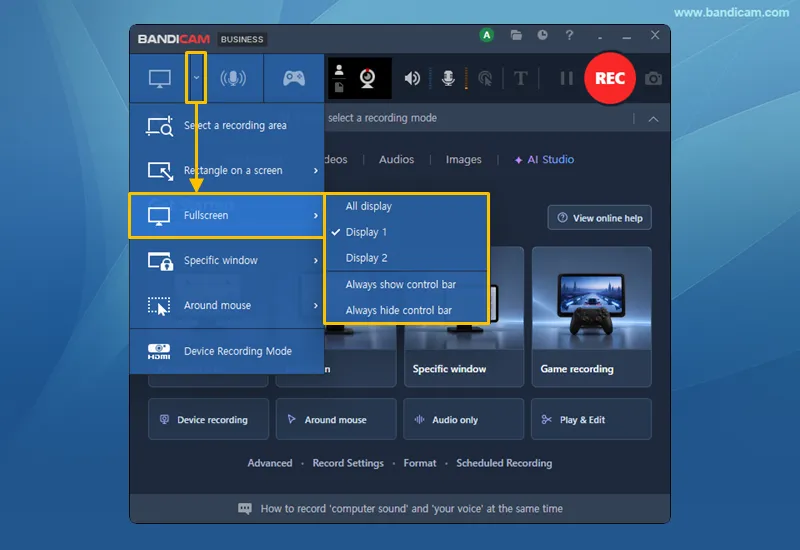Viewport: 800px width, 550px height.
Task: Click the waveform icon on Audio only
Action: click(419, 419)
